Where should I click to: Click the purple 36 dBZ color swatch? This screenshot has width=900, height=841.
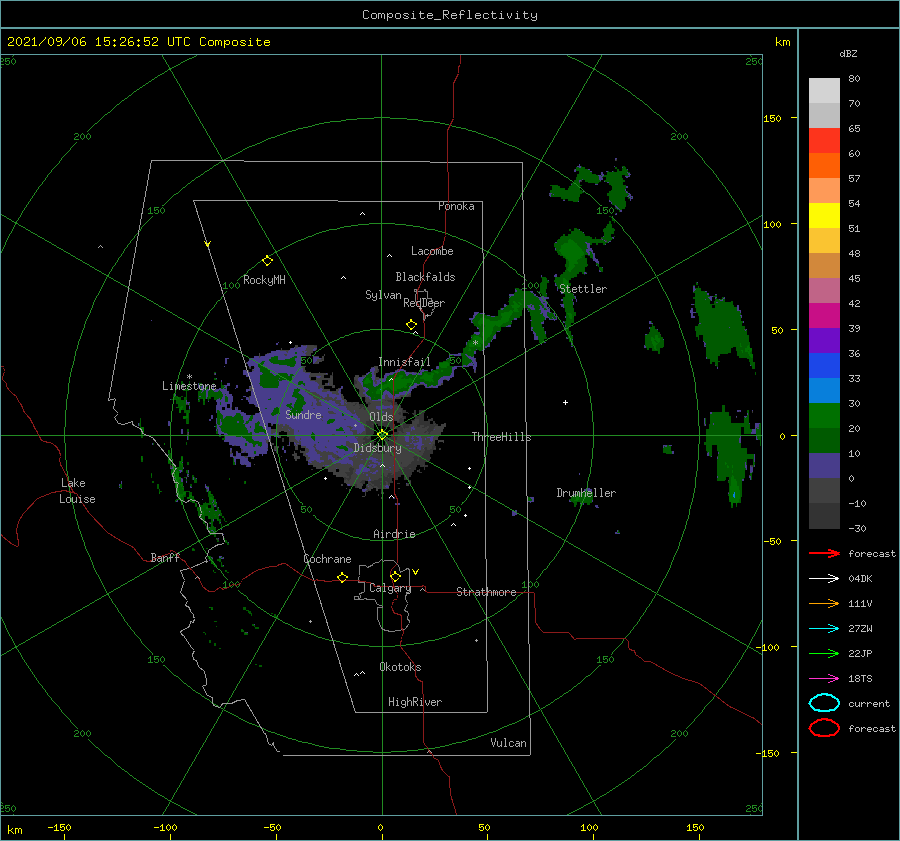tap(824, 340)
